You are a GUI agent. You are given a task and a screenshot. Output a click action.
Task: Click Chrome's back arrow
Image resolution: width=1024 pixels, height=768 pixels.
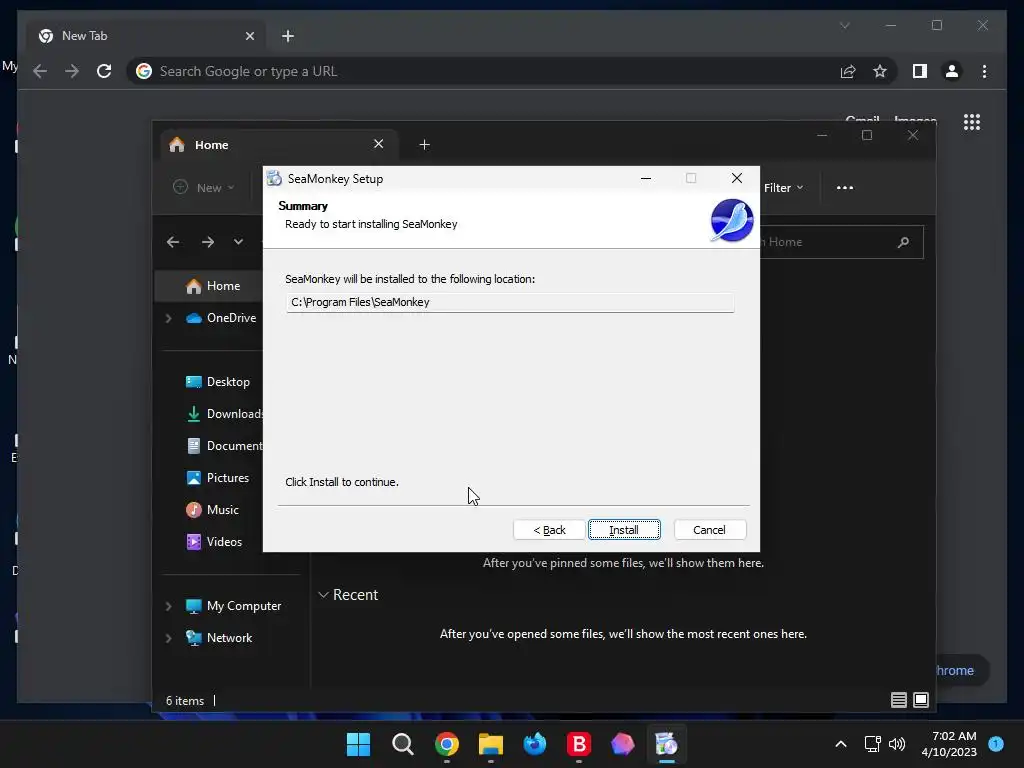point(40,71)
